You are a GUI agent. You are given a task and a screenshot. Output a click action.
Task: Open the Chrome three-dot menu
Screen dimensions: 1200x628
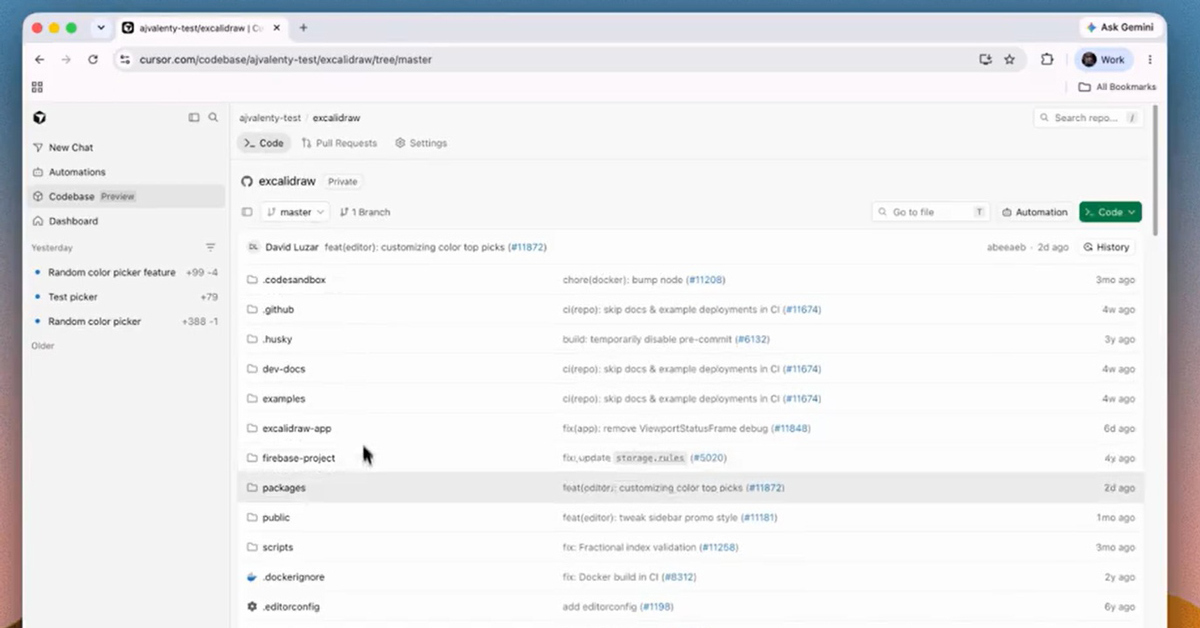pos(1150,60)
